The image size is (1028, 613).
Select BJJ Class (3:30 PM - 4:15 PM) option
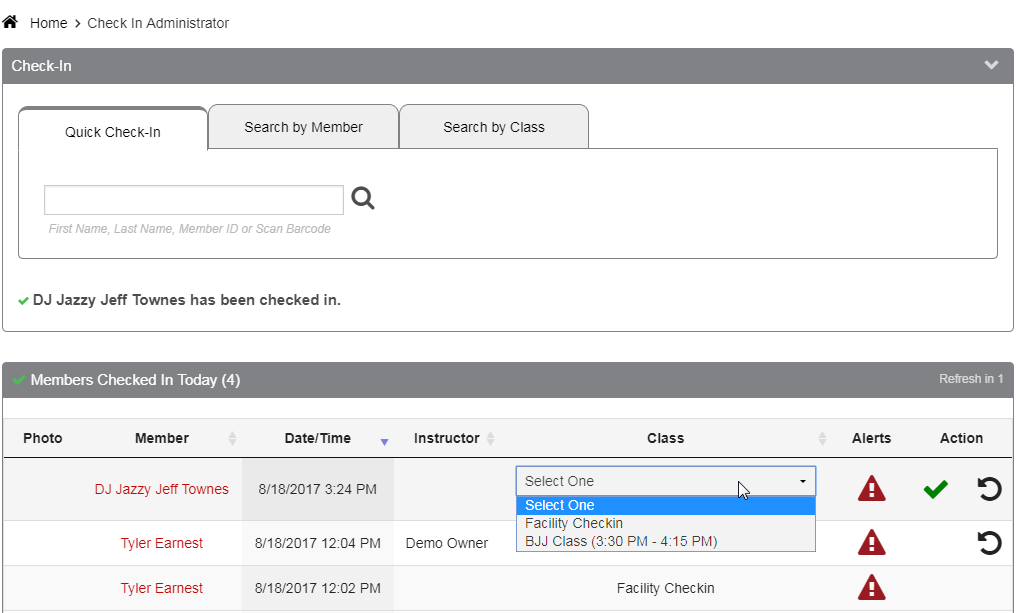point(621,541)
